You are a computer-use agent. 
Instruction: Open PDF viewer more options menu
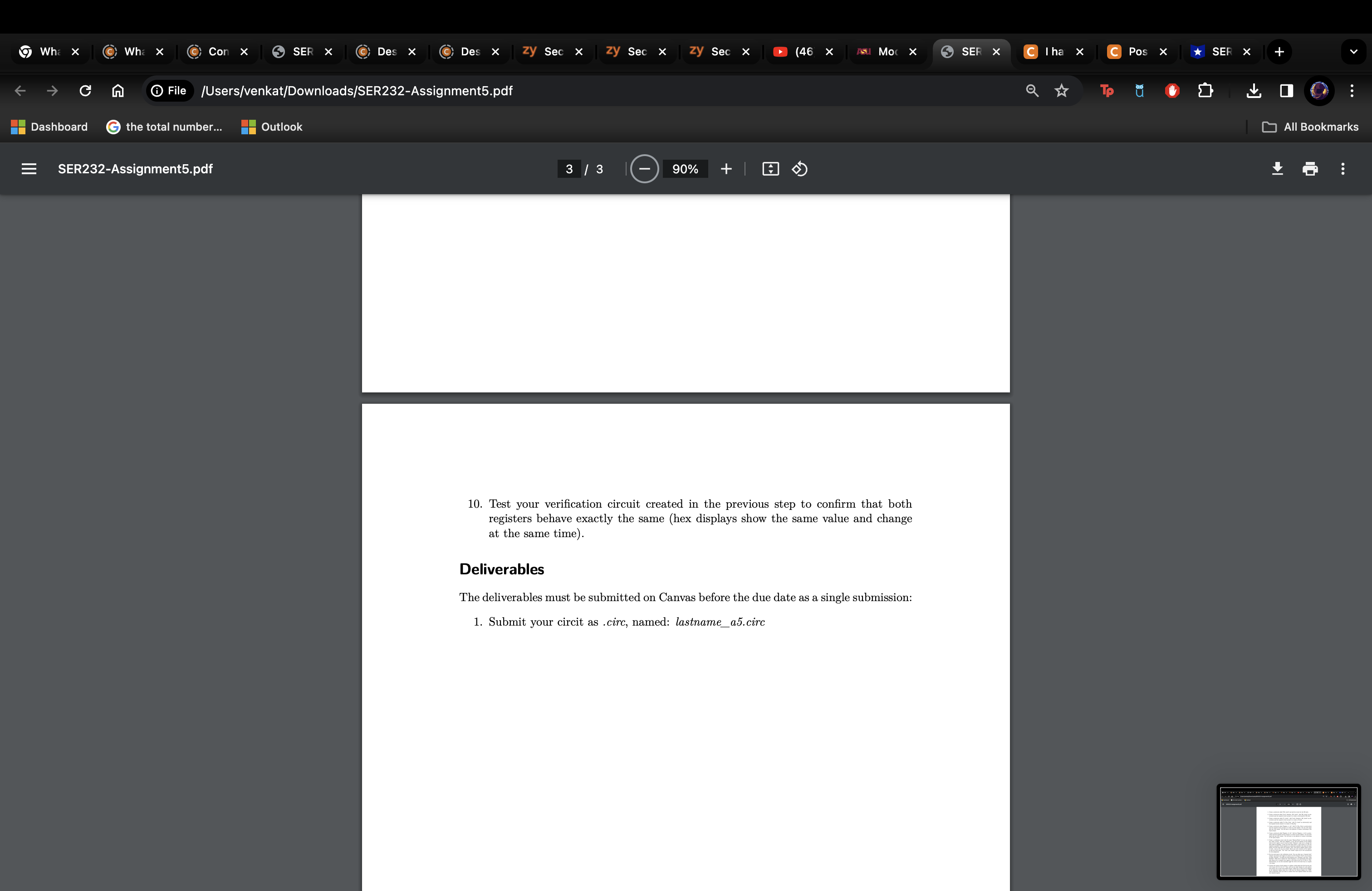1342,168
